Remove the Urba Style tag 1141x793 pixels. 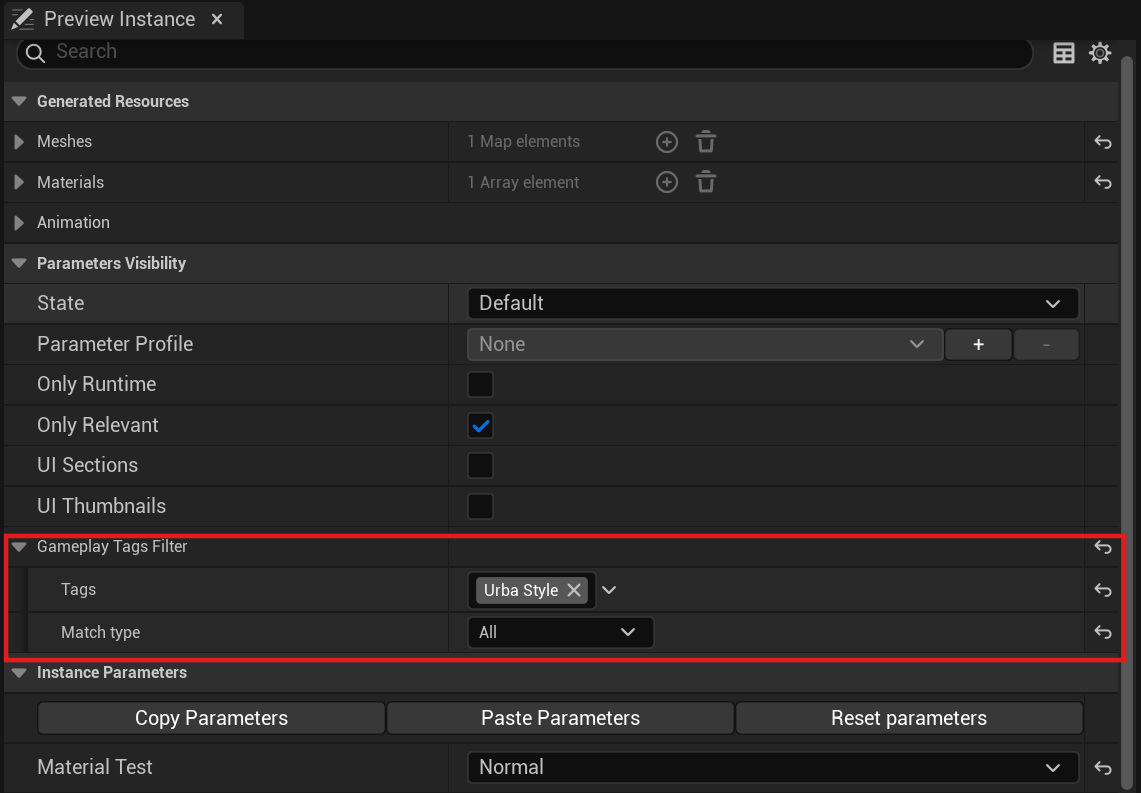tap(573, 590)
